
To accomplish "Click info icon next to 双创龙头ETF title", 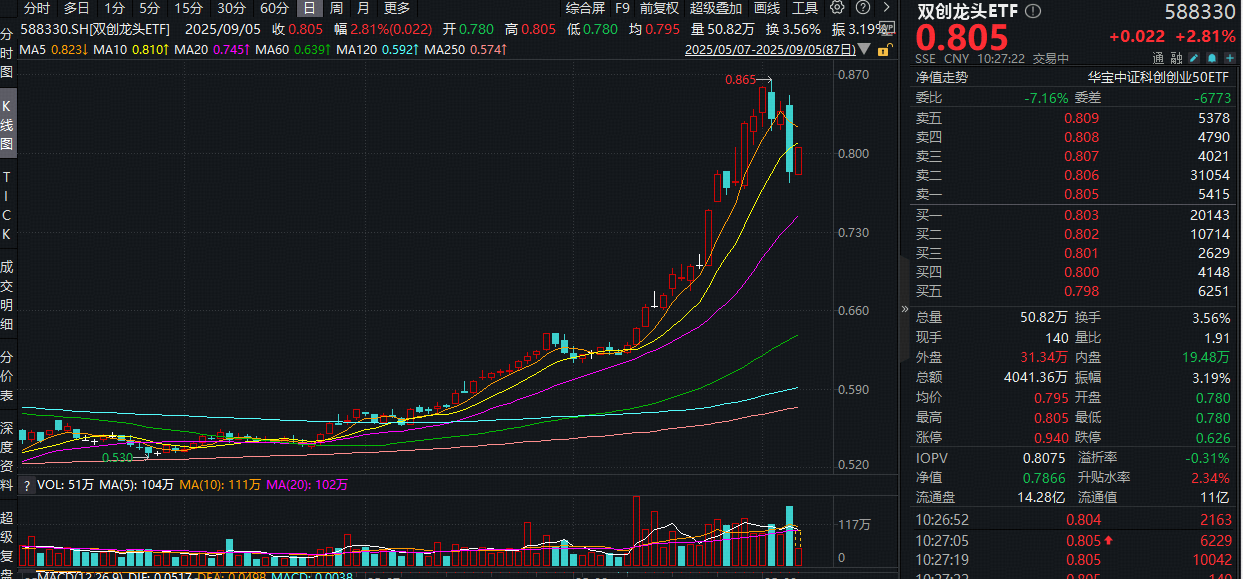I will click(x=1033, y=11).
